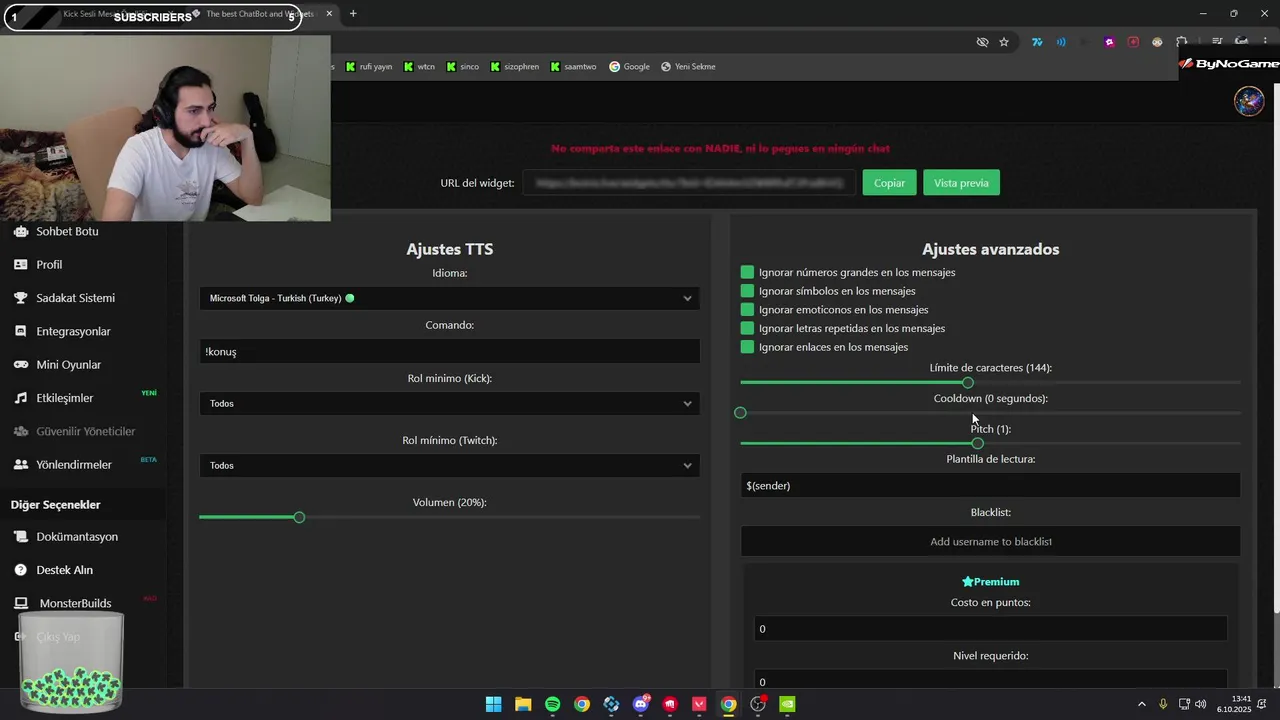Click the Copiar button
Image resolution: width=1280 pixels, height=720 pixels.
coord(889,183)
